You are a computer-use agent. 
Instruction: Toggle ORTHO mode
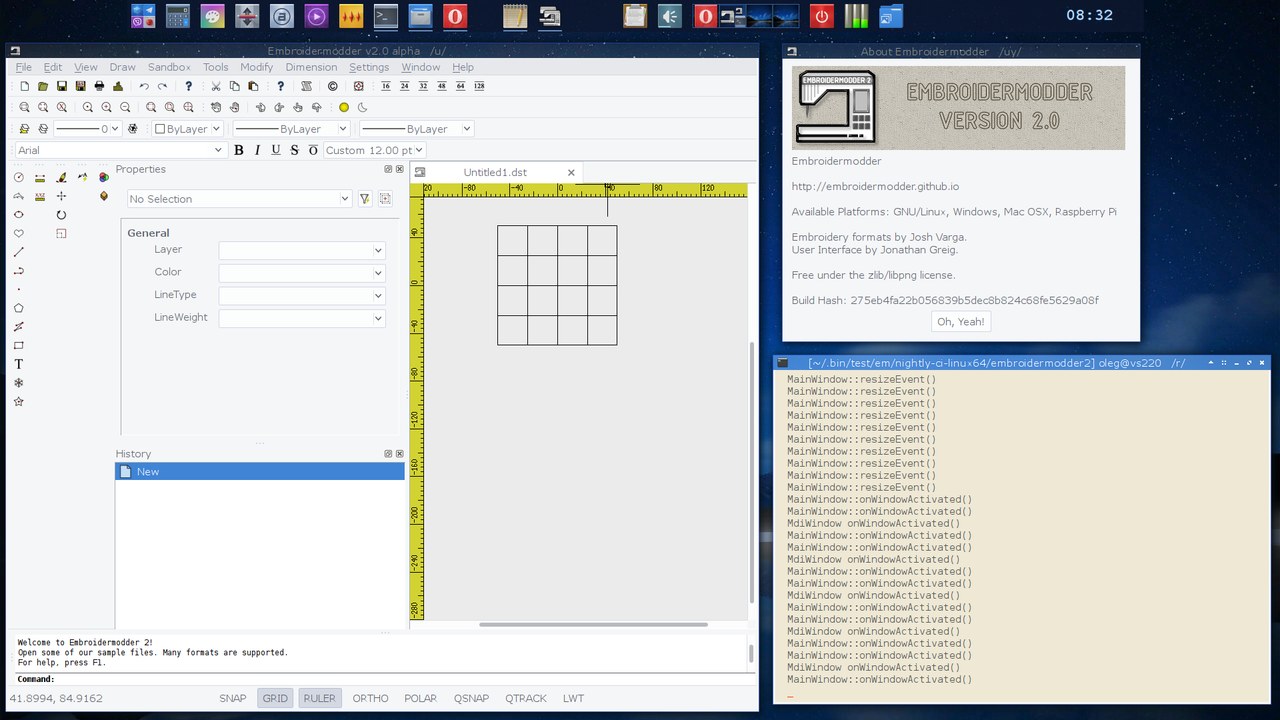point(370,698)
